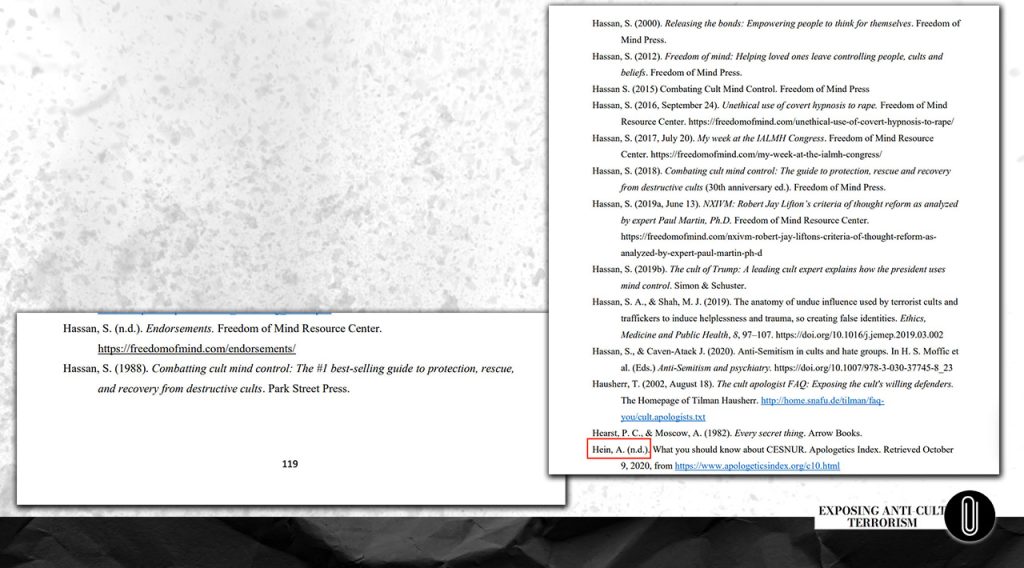The width and height of the screenshot is (1024, 568).
Task: Click the my-week-at-the-ialmh-congress URL text
Action: pyautogui.click(x=766, y=154)
